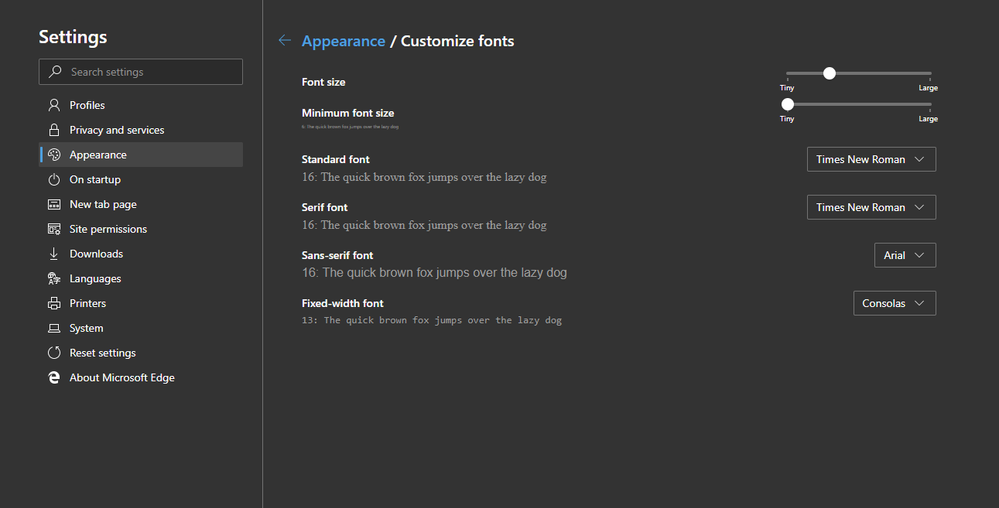The width and height of the screenshot is (999, 508).
Task: Click the Appearance palette icon
Action: [x=54, y=155]
